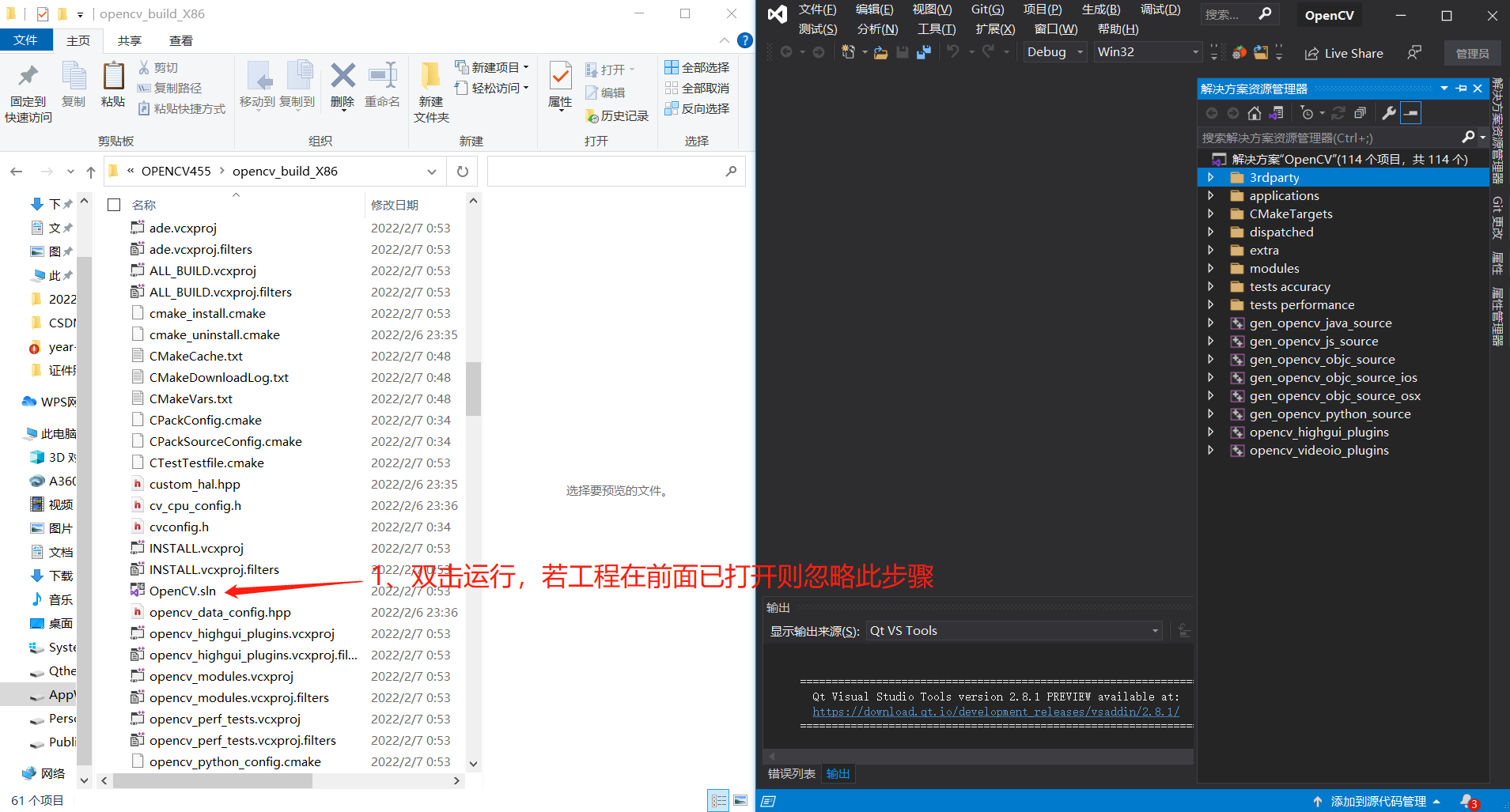Toggle Preview Selected Items button in Solution Explorer

tap(1410, 113)
